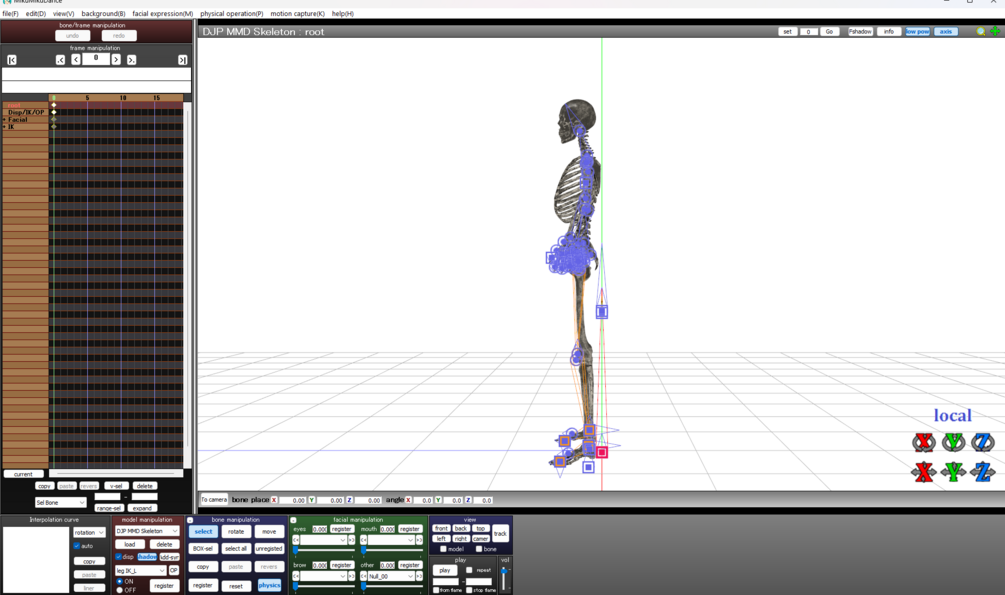Step back one frame
The image size is (1005, 595).
[76, 60]
